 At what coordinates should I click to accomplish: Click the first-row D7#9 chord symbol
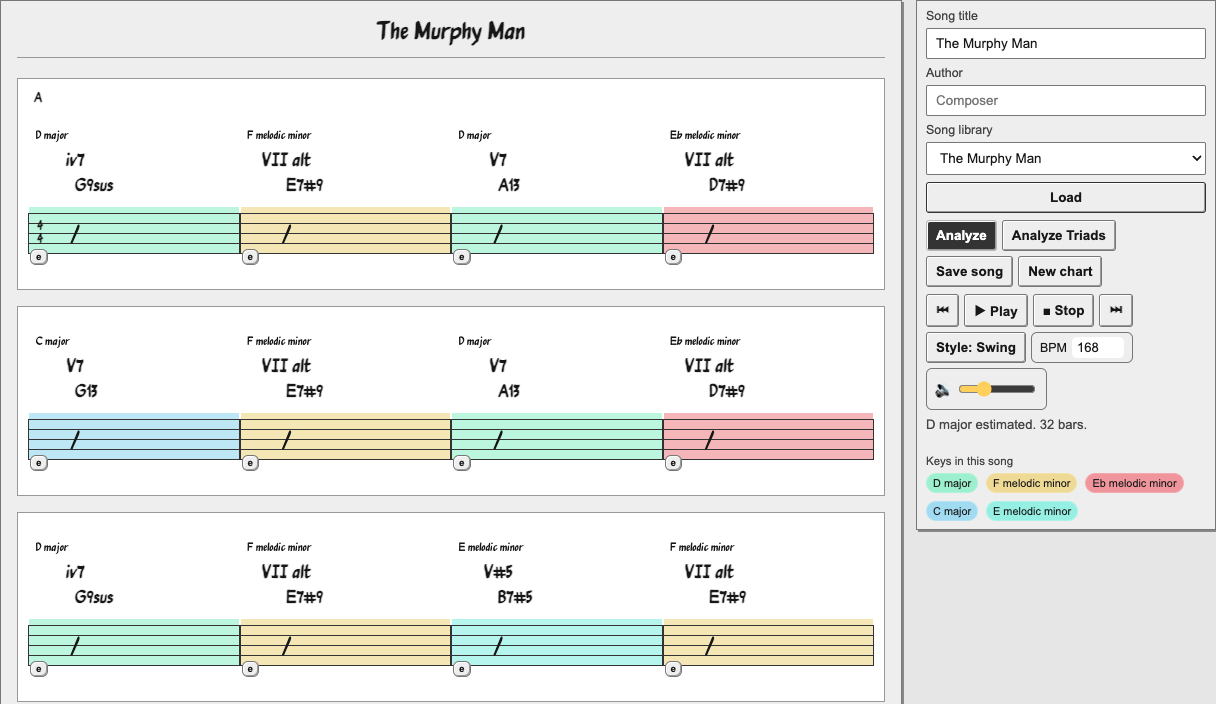[727, 185]
